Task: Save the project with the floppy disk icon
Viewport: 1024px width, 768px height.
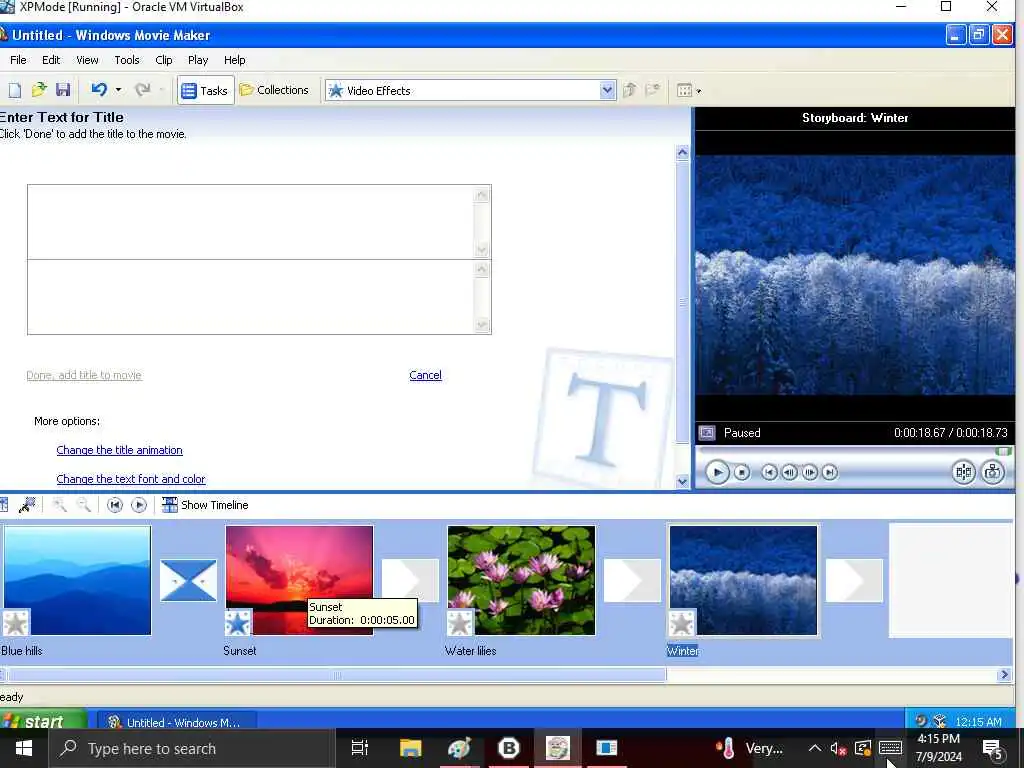Action: (x=63, y=90)
